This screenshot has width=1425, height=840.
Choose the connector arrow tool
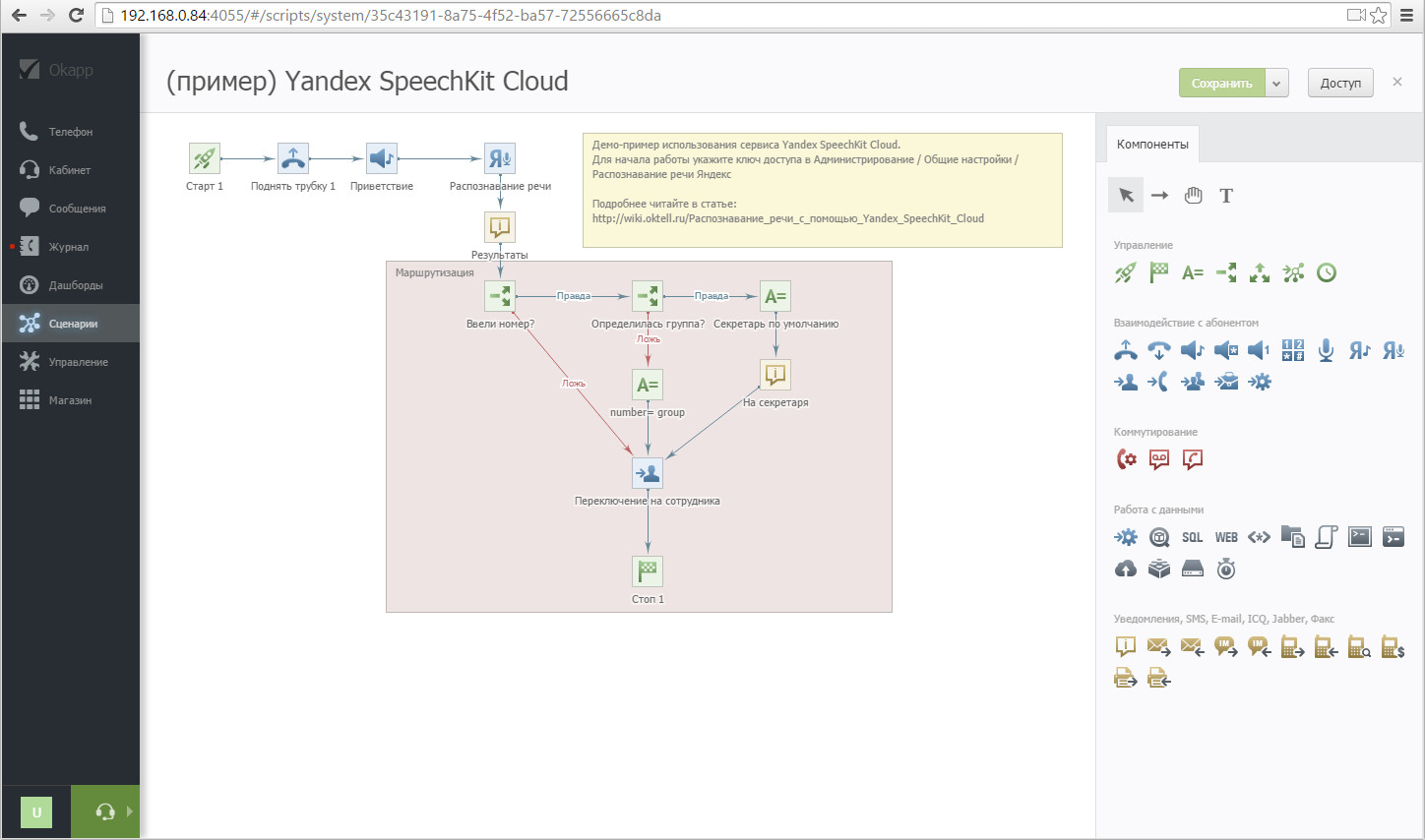(1159, 195)
